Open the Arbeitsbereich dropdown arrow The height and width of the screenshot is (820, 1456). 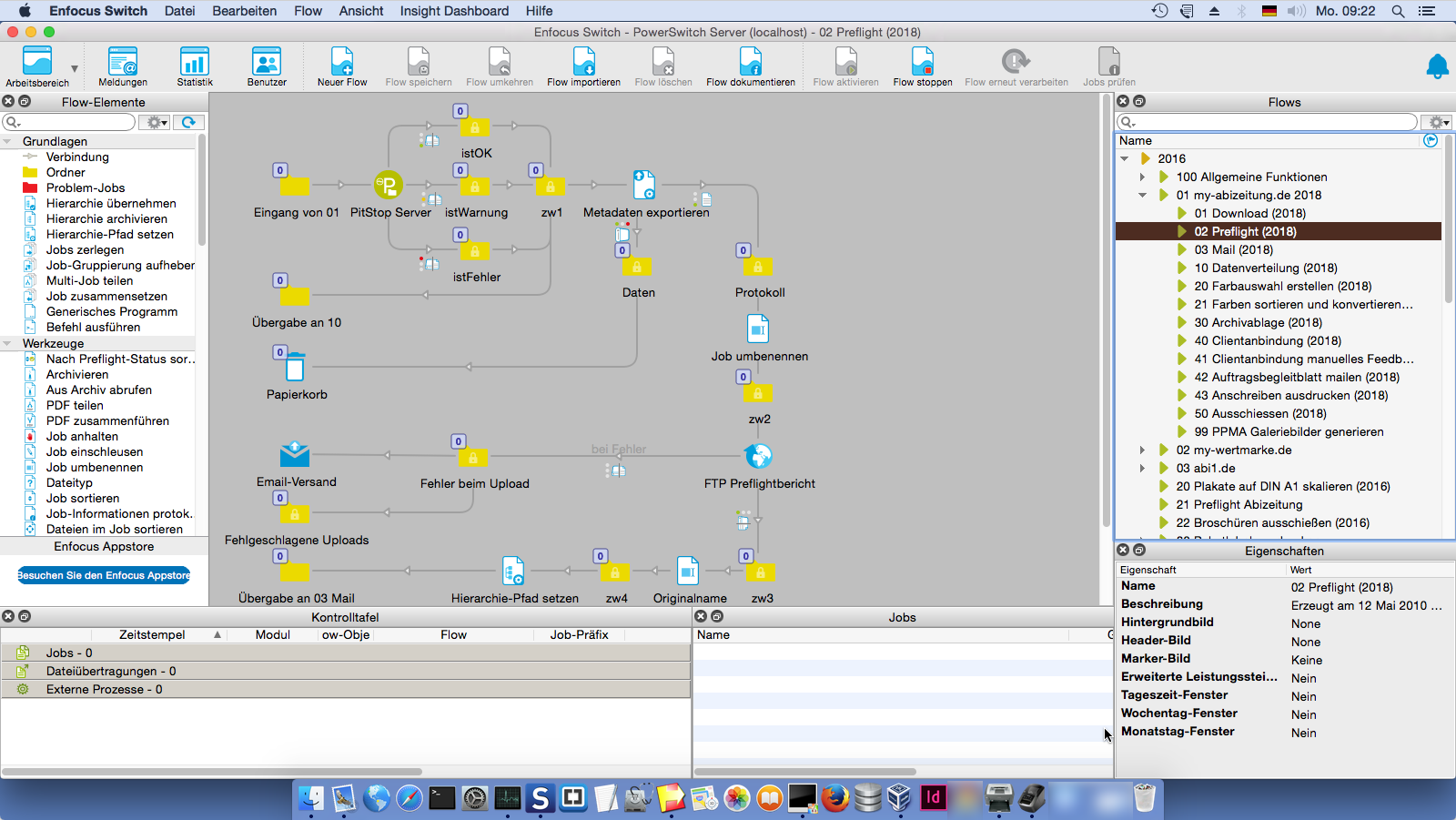point(75,68)
